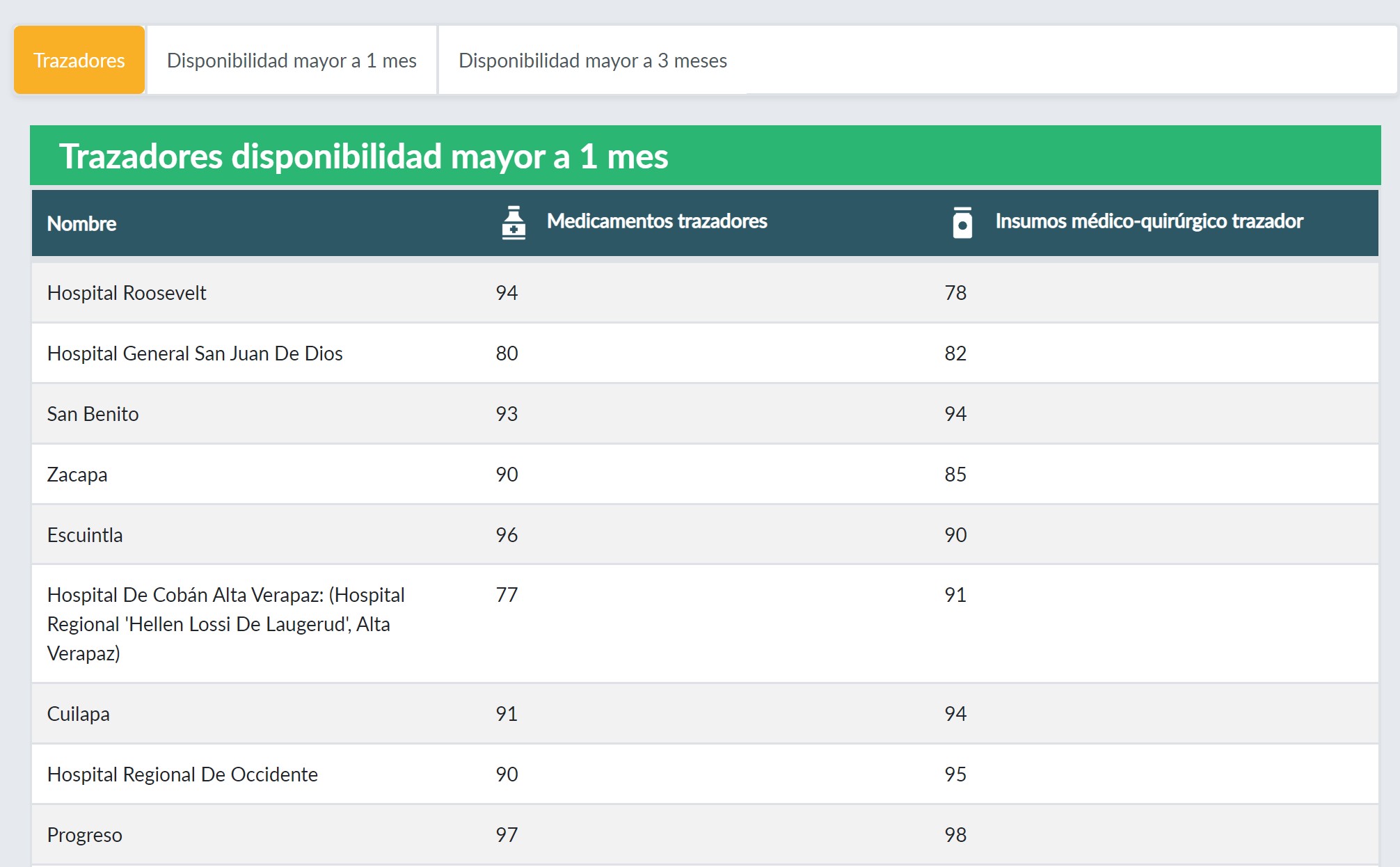Click Cobán insumos value 91
The height and width of the screenshot is (867, 1400).
click(x=955, y=595)
